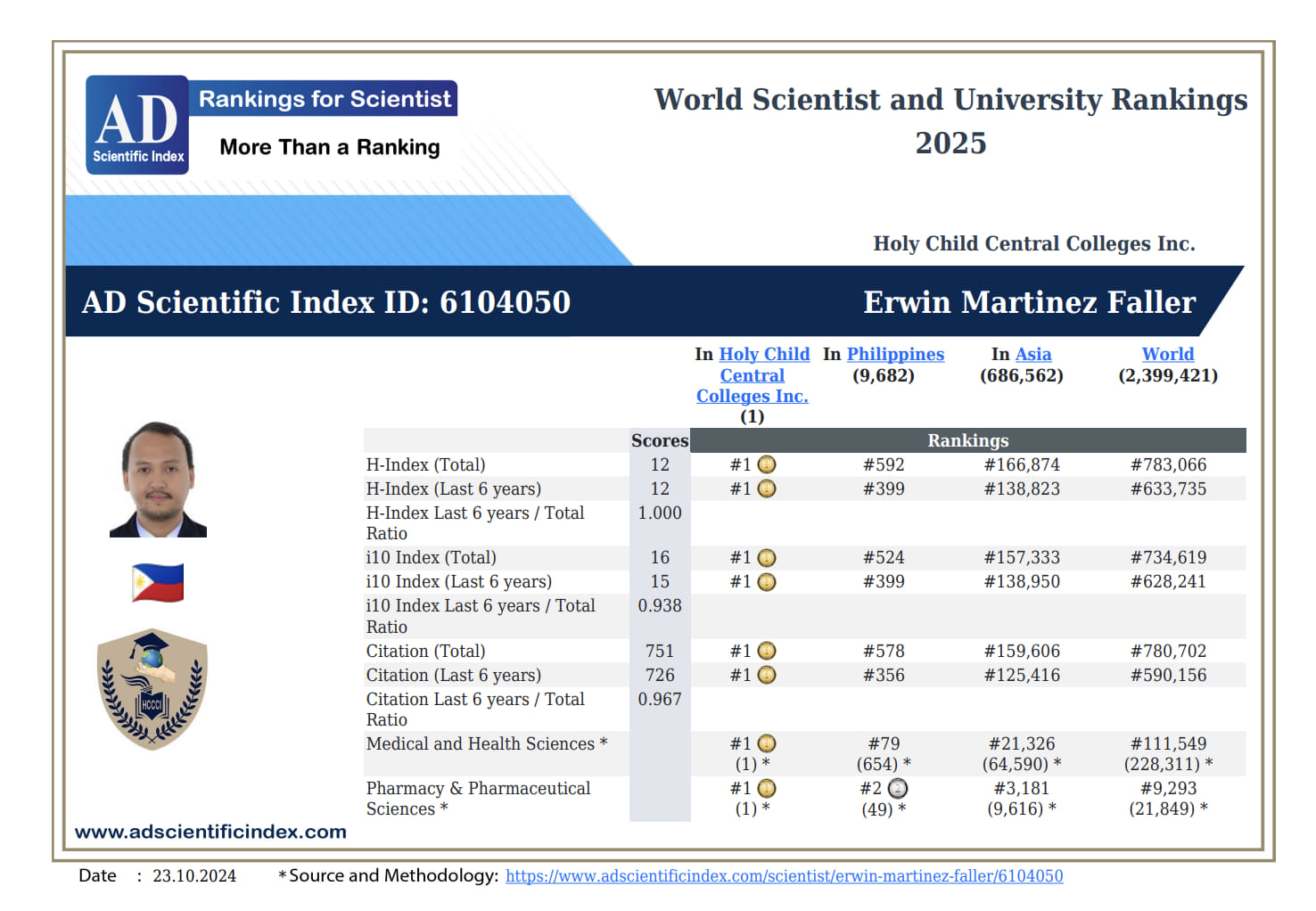Click the 'Scores' column header
Viewport: 1316px width, 911px height.
[x=660, y=440]
